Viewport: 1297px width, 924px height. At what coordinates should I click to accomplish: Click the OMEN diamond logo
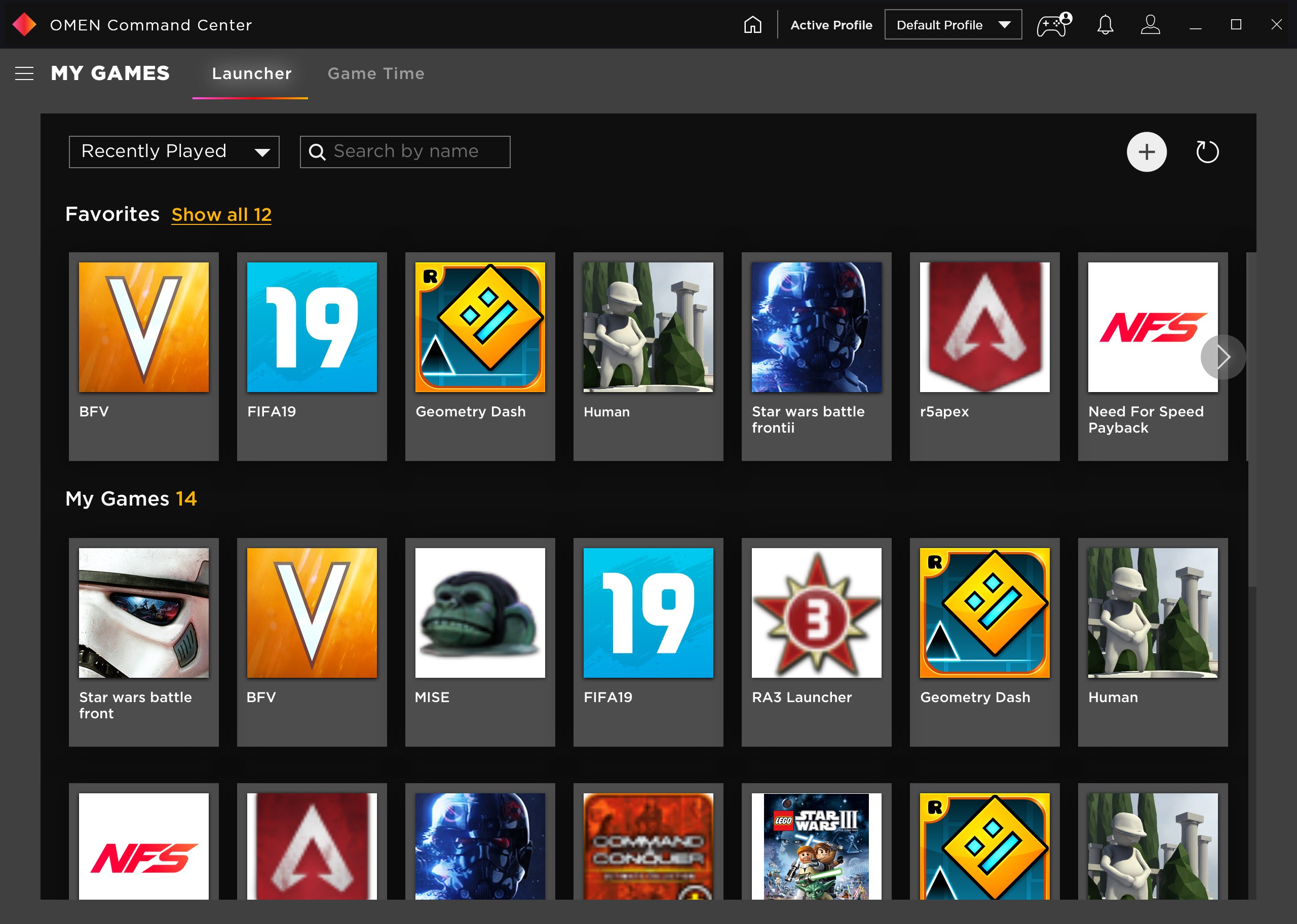coord(24,25)
